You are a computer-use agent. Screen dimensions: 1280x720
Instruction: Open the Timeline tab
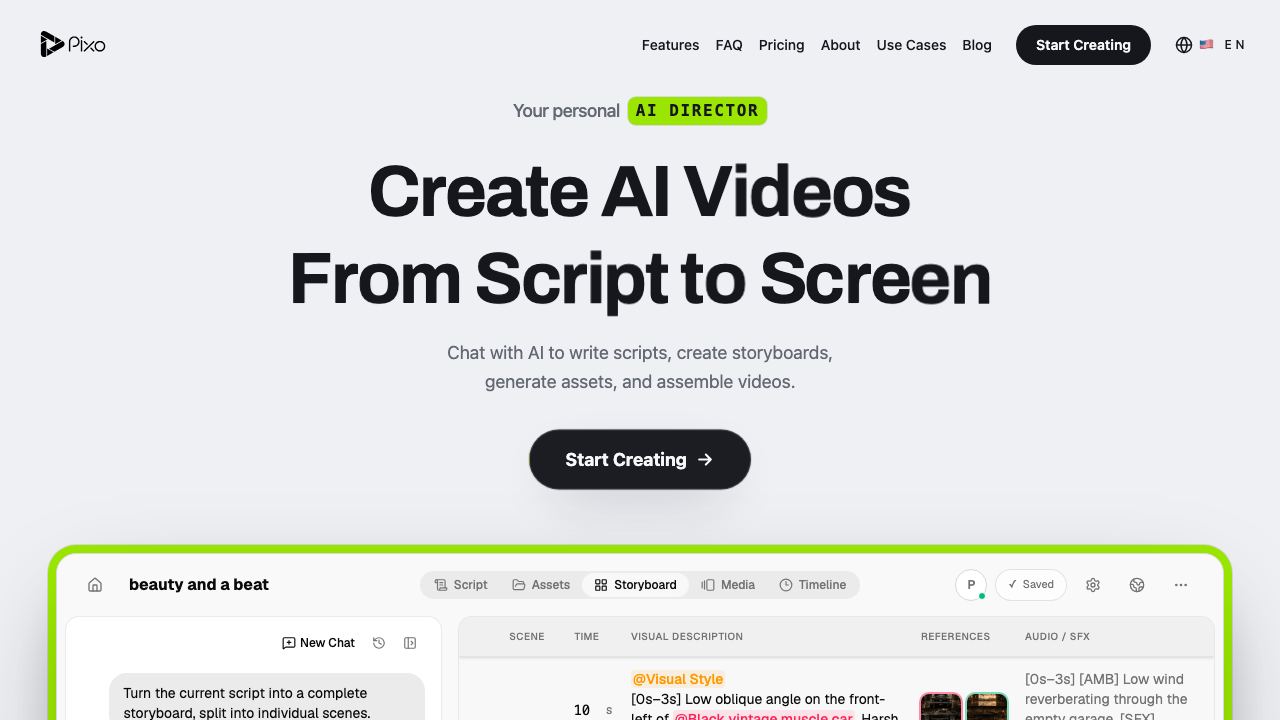pyautogui.click(x=813, y=585)
